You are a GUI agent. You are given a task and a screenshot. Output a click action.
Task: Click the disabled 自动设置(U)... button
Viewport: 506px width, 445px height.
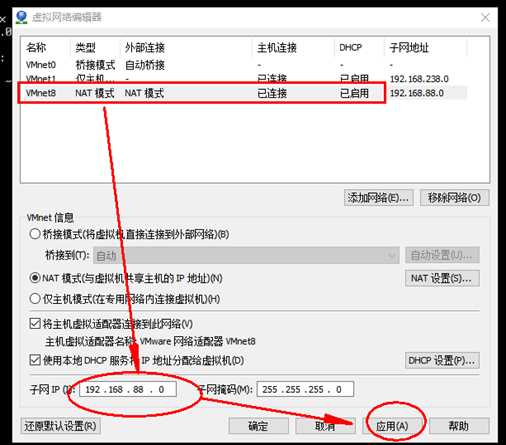[442, 255]
